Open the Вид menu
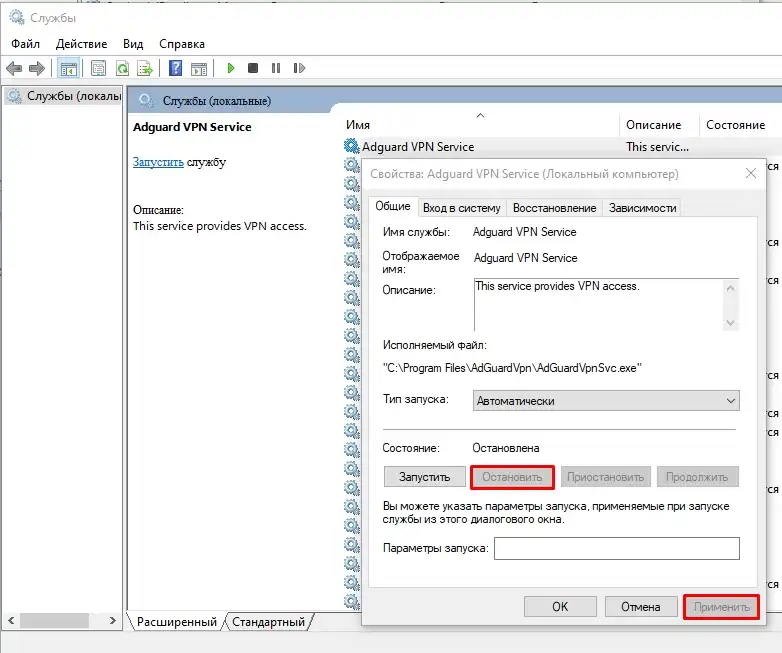782x653 pixels. pyautogui.click(x=133, y=44)
